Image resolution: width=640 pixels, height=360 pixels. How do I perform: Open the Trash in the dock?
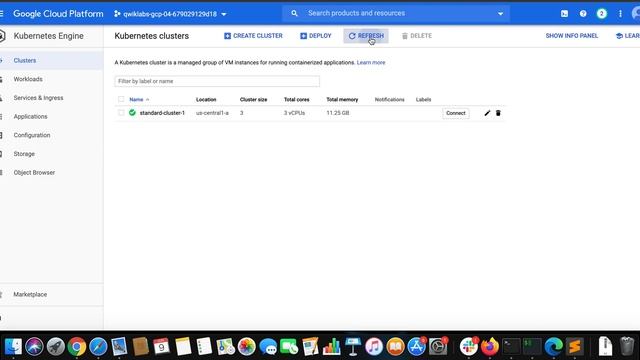pos(627,347)
